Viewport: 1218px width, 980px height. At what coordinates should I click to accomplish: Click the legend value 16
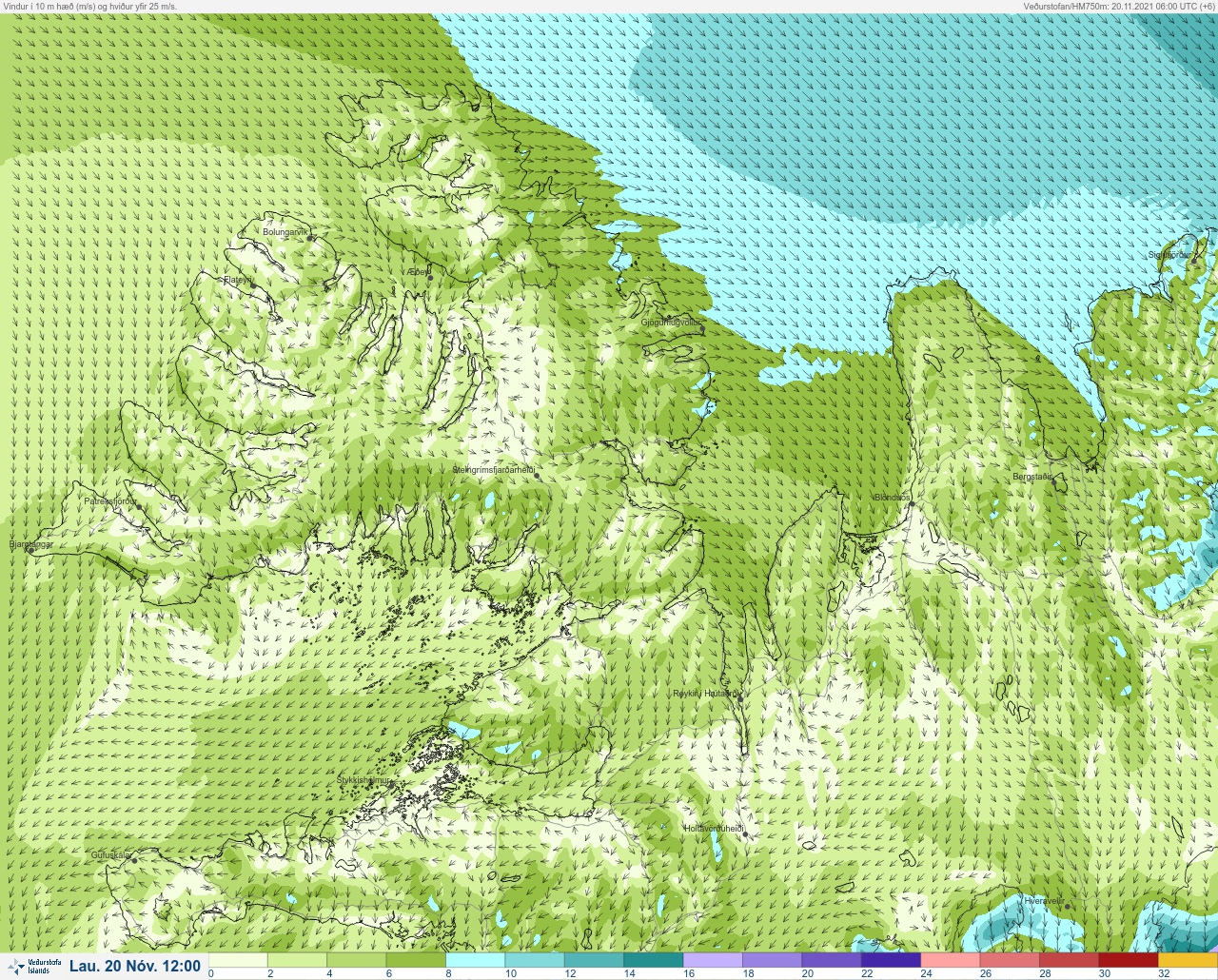(689, 973)
